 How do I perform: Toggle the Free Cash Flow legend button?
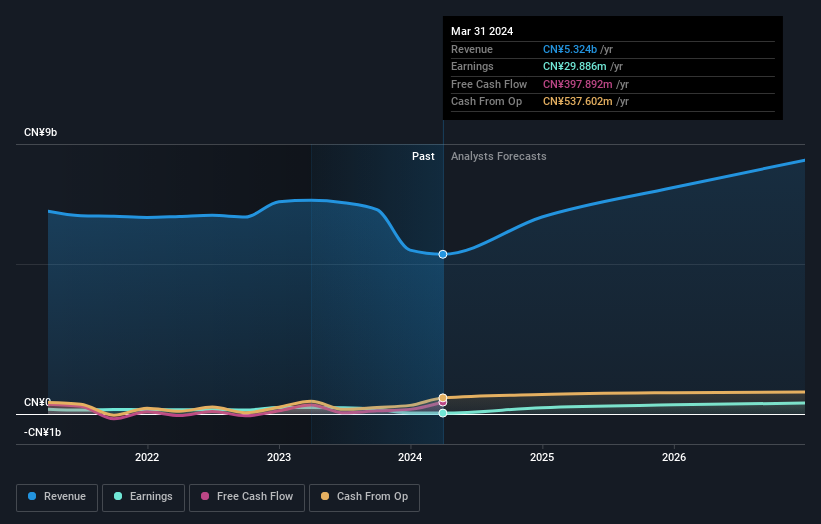[x=247, y=497]
